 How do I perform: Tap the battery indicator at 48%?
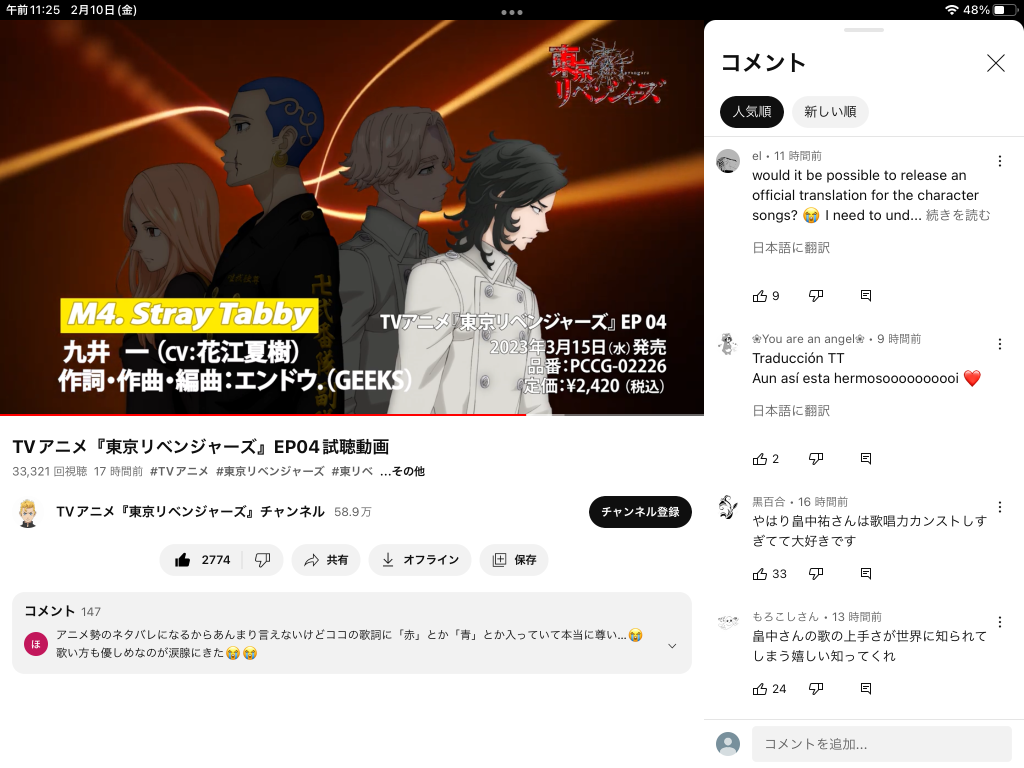990,10
